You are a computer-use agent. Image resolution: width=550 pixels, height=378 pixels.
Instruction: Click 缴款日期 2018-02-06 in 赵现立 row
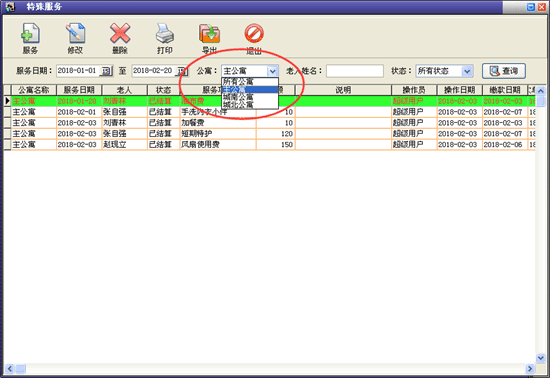505,144
